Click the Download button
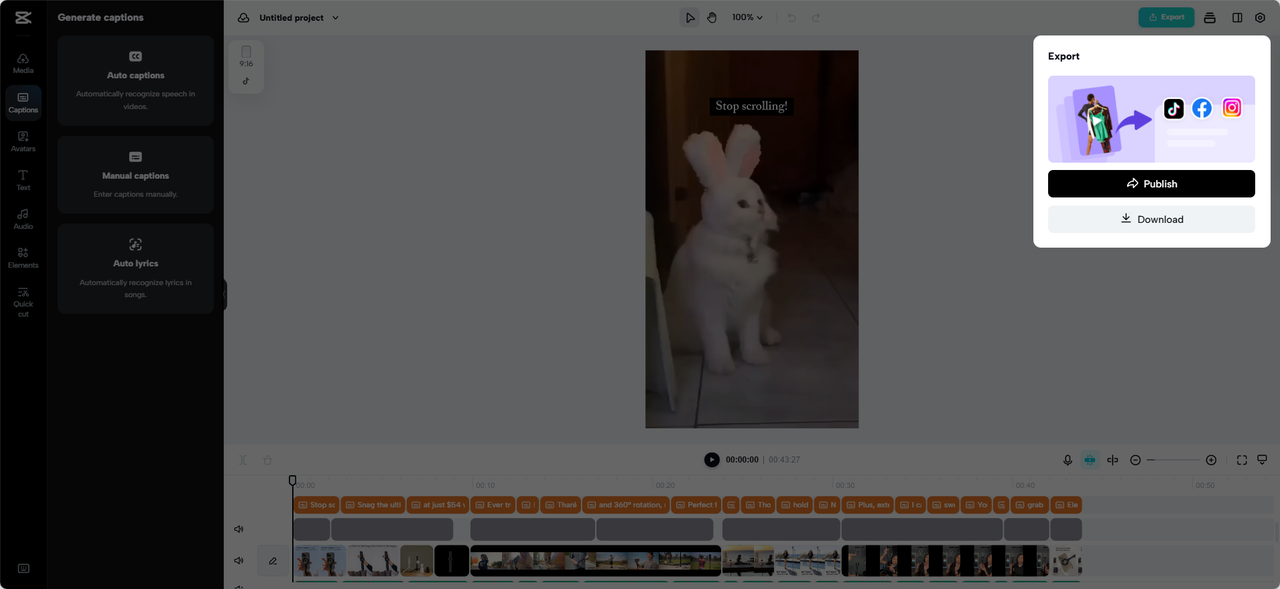 [x=1151, y=219]
